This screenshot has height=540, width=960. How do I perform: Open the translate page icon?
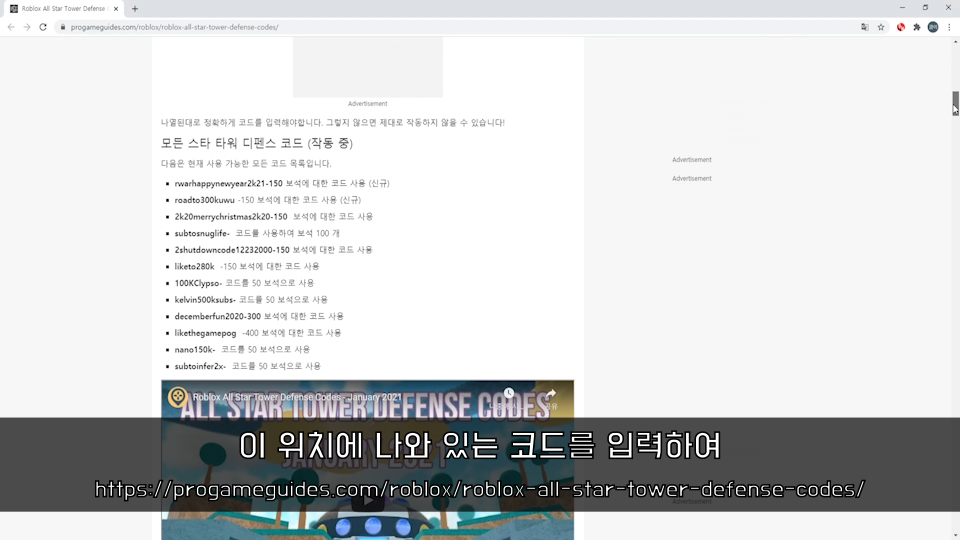864,27
